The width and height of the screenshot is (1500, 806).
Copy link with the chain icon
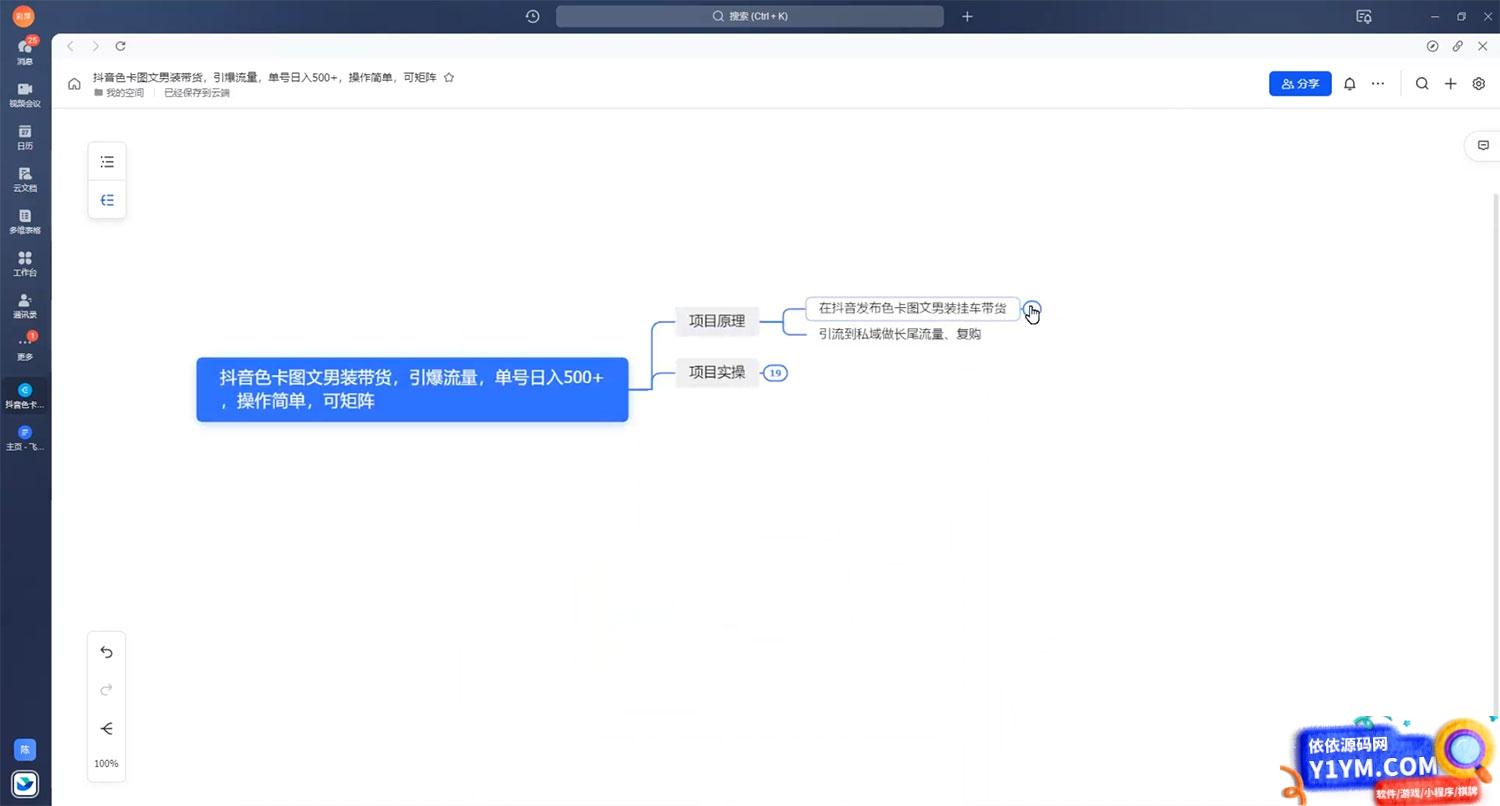click(1458, 46)
